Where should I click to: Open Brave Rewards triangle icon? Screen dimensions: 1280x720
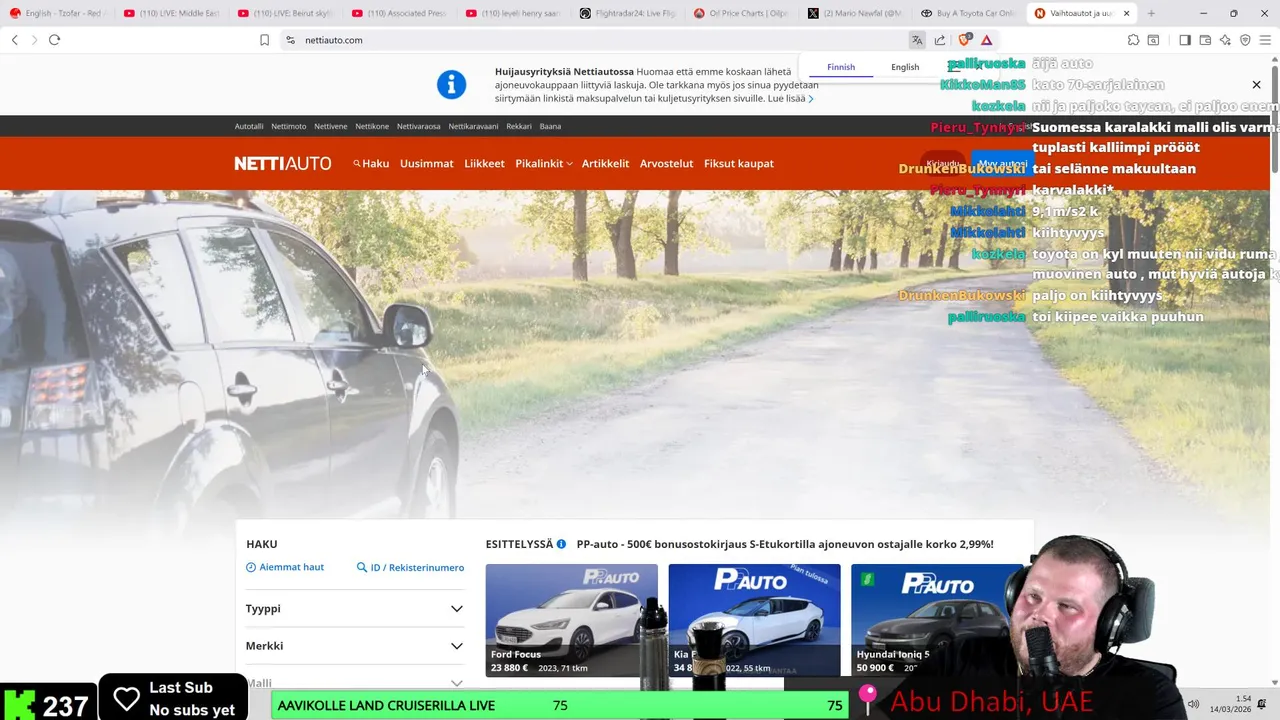coord(987,40)
